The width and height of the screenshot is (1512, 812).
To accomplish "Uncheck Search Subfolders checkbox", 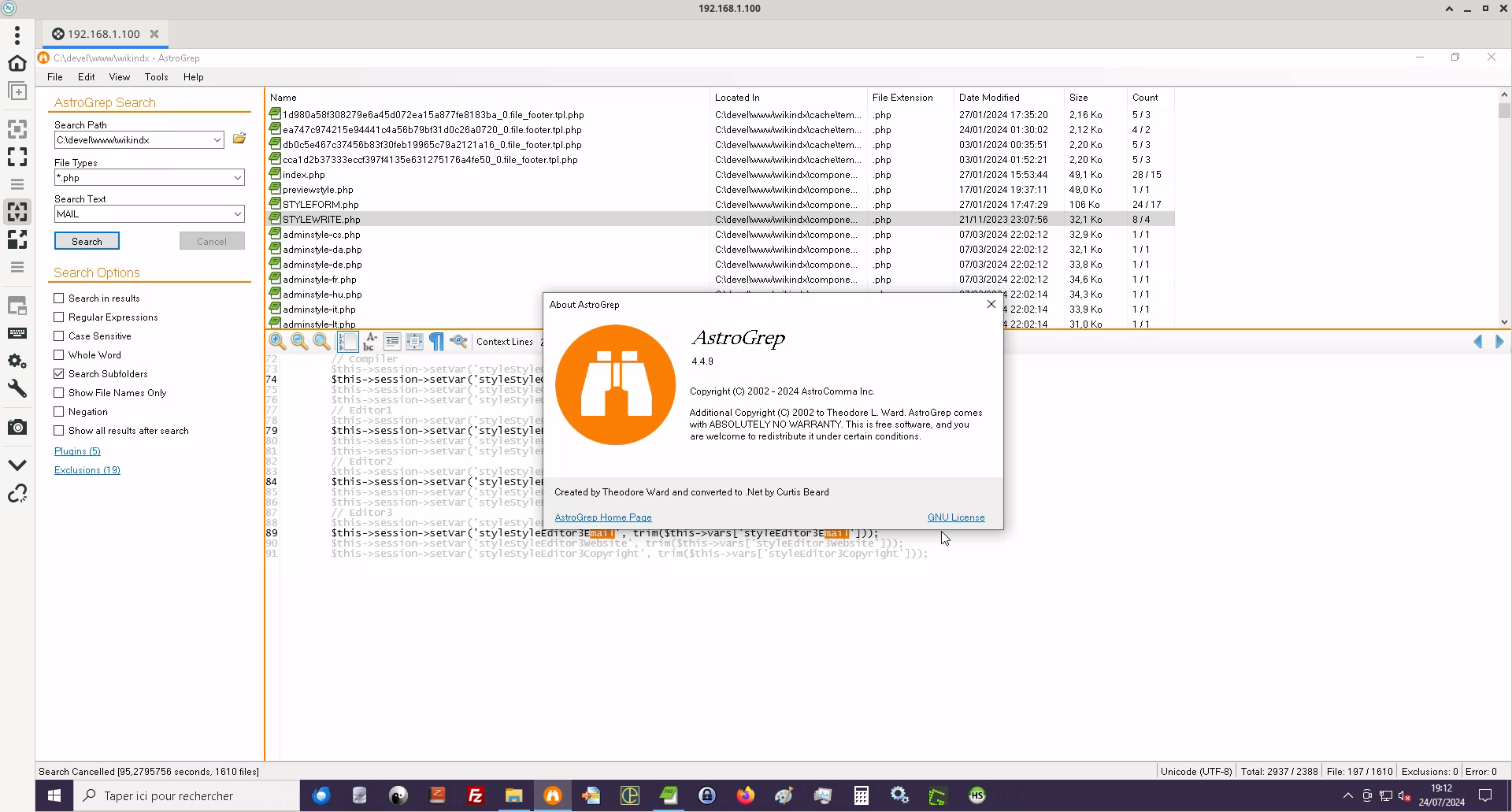I will pyautogui.click(x=59, y=373).
